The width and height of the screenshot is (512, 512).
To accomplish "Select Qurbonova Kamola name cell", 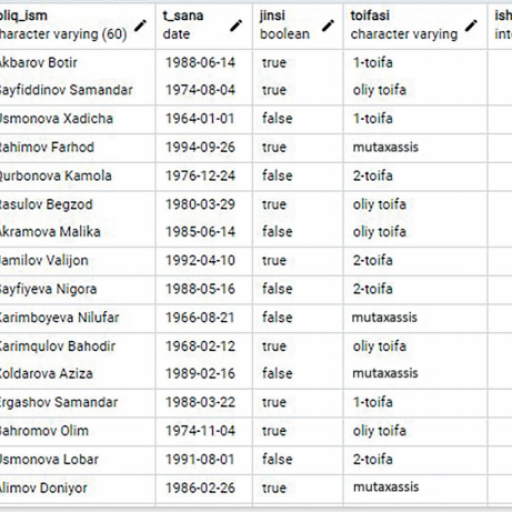I will tap(77, 176).
